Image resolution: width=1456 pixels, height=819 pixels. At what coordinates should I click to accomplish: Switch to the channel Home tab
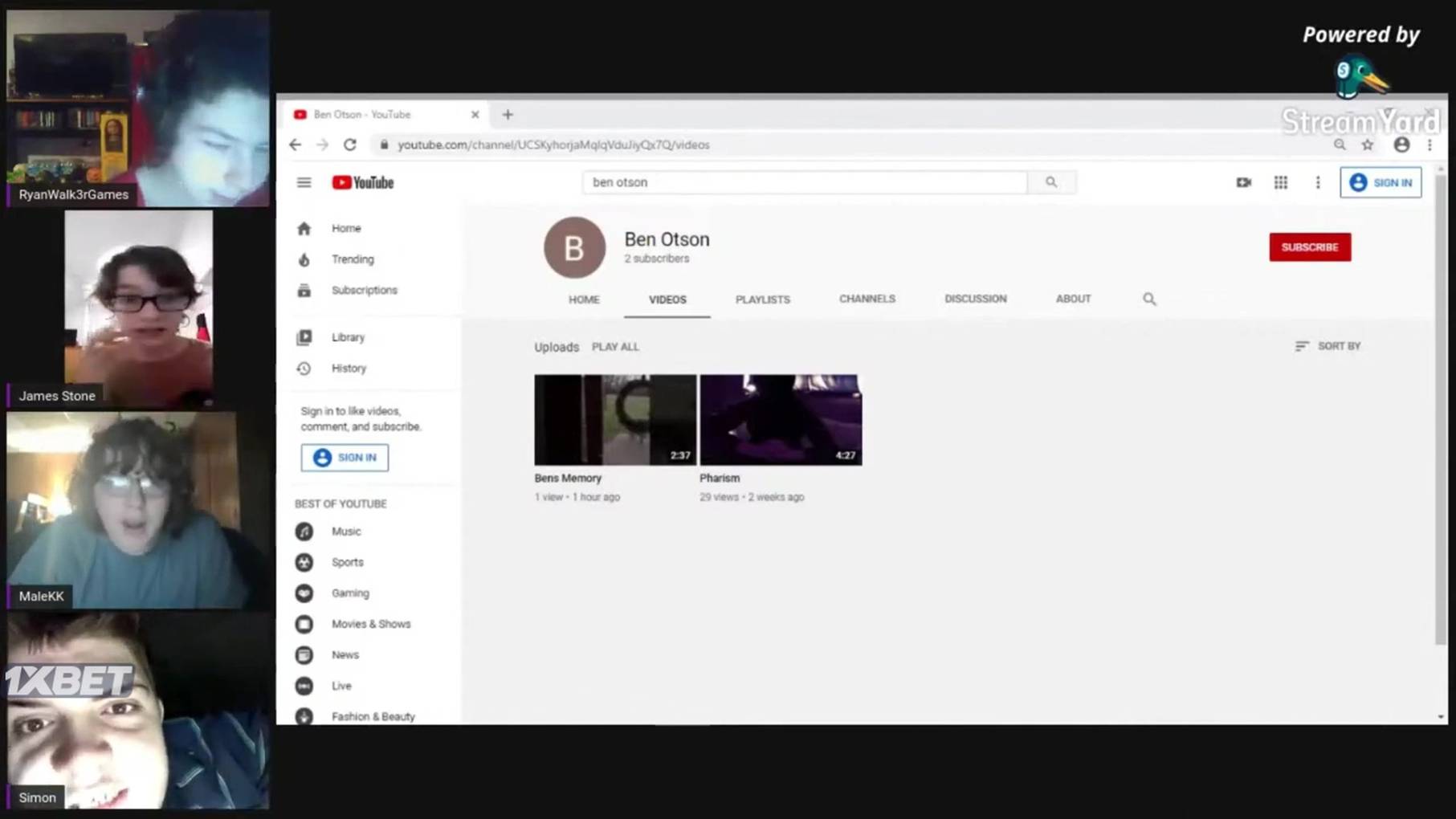click(584, 299)
